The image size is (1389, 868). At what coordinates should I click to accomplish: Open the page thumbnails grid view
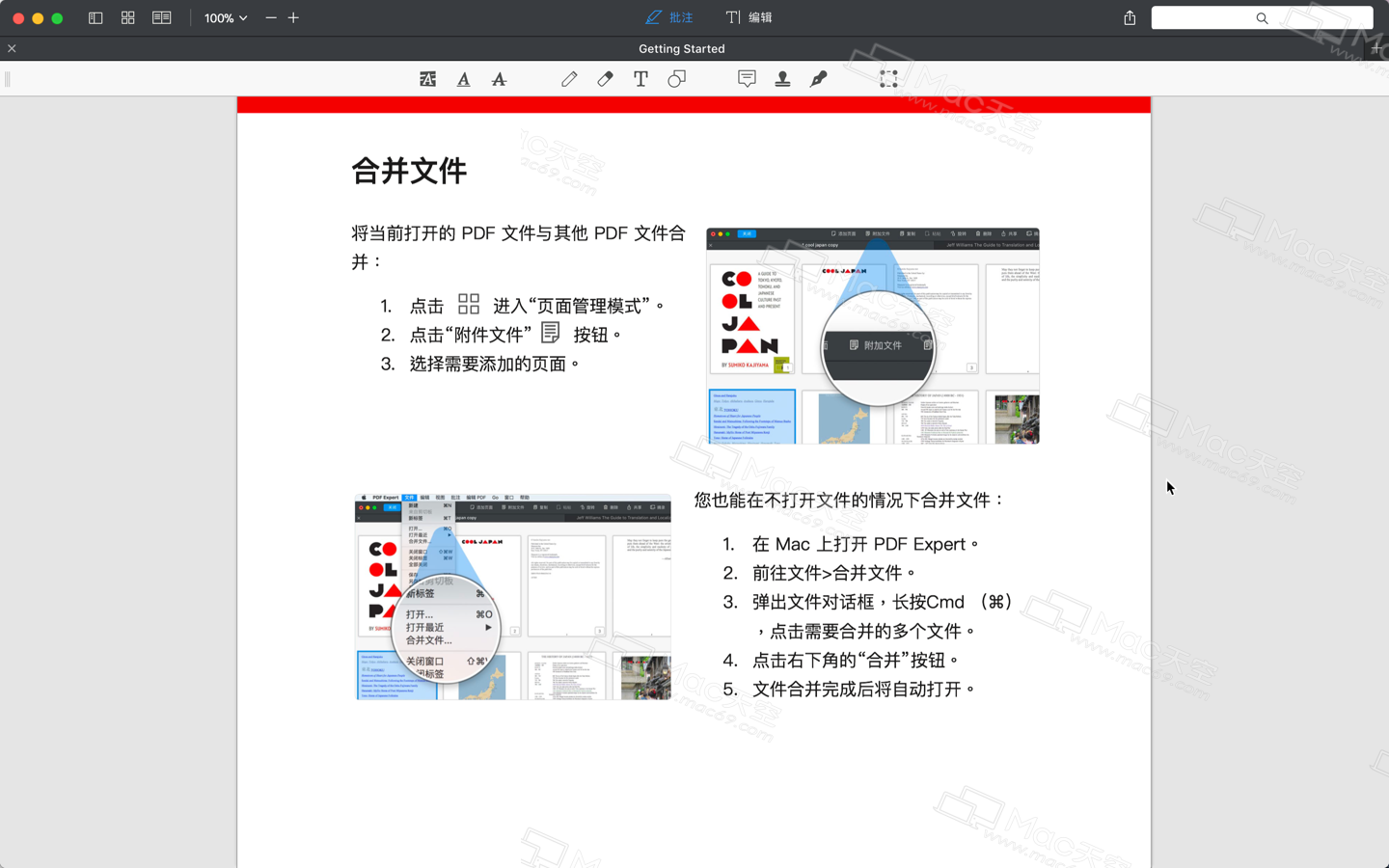127,17
